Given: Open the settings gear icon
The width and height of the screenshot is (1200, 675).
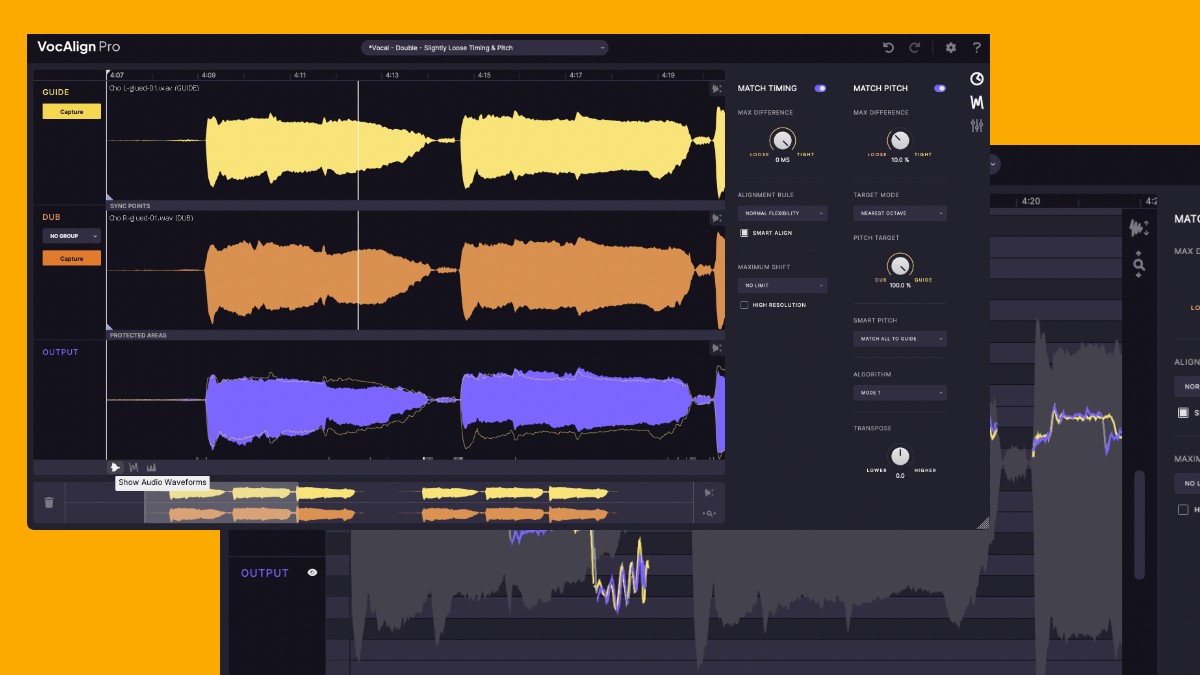Looking at the screenshot, I should coord(951,48).
